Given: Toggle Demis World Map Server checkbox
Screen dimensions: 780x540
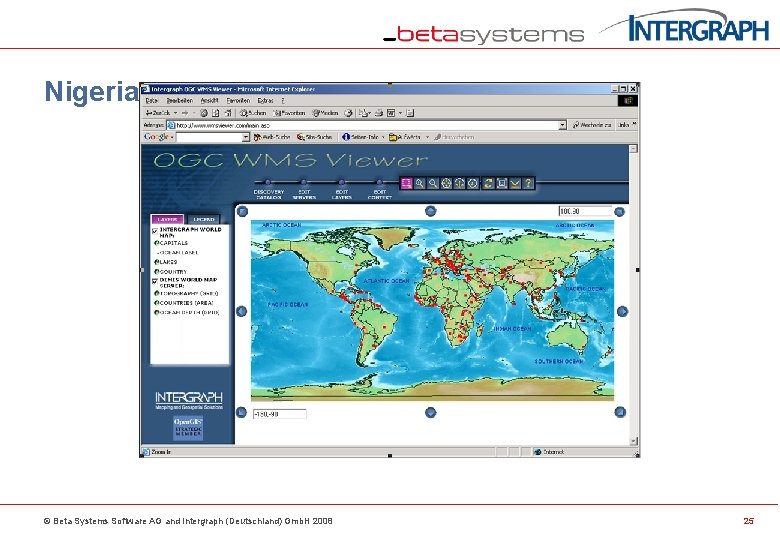Looking at the screenshot, I should click(155, 281).
